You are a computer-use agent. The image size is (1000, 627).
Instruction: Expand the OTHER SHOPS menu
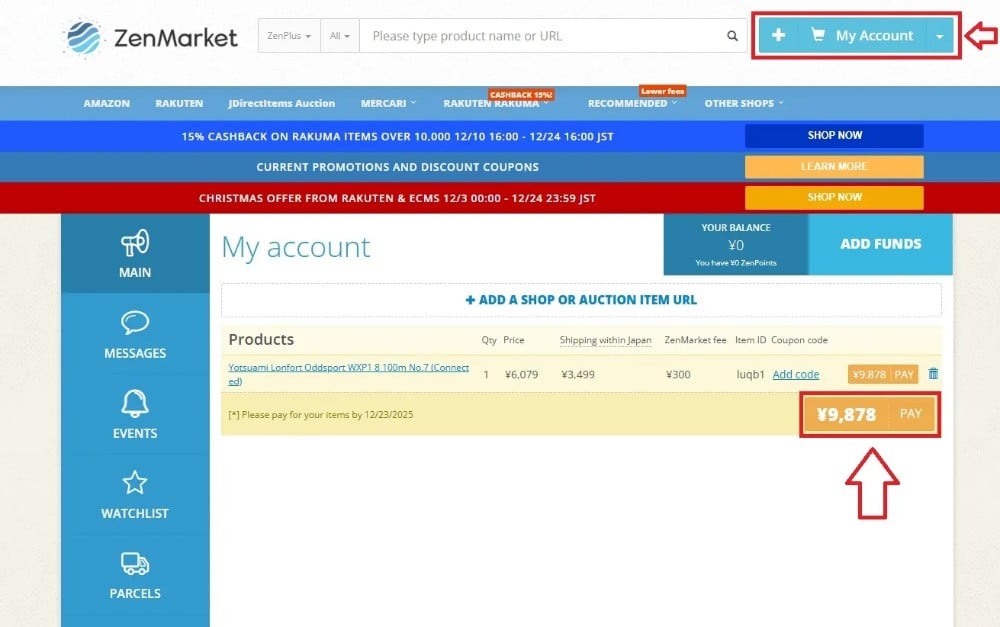click(x=744, y=103)
